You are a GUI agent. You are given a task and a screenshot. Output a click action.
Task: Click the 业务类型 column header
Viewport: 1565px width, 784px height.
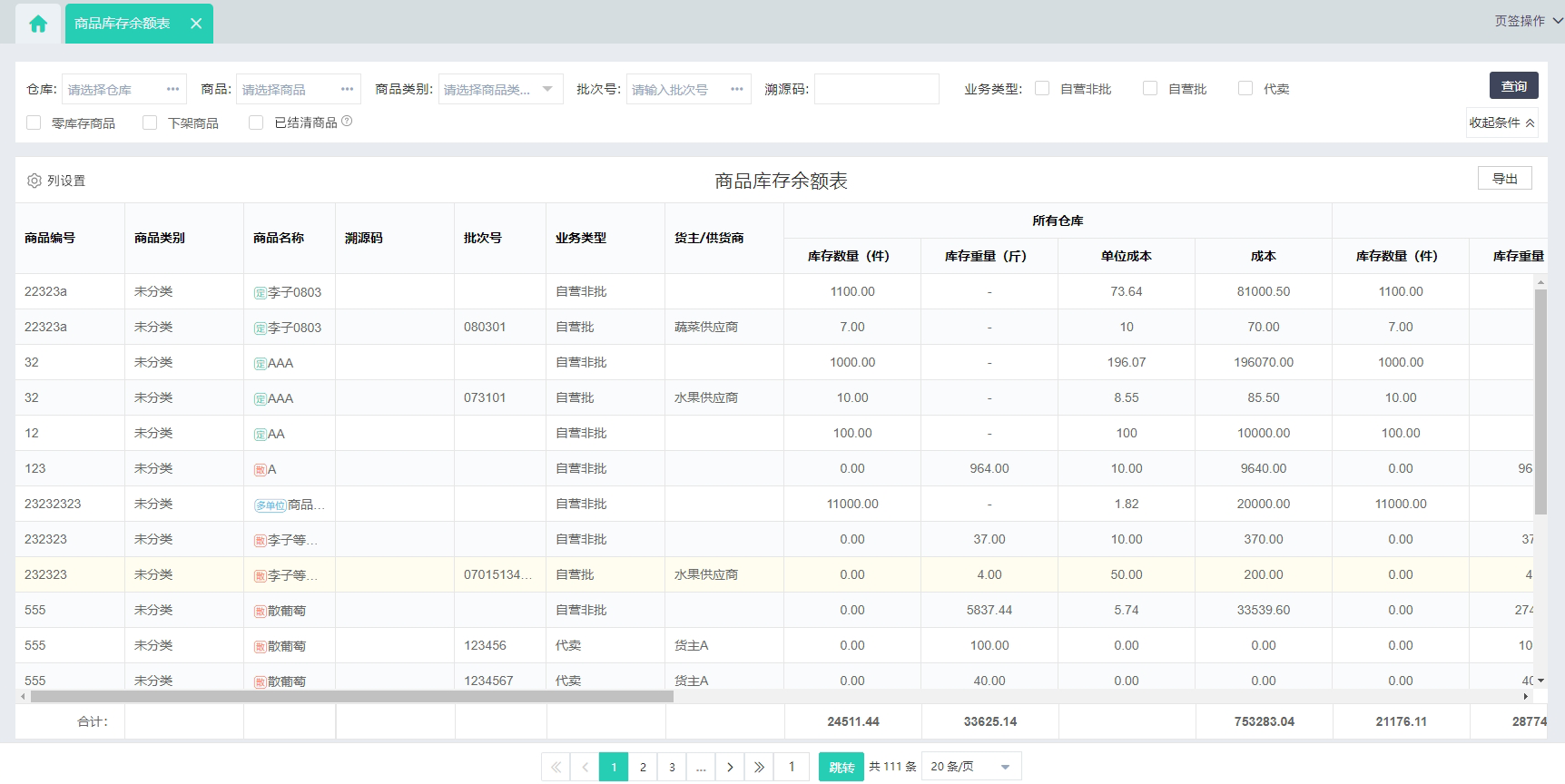click(605, 238)
